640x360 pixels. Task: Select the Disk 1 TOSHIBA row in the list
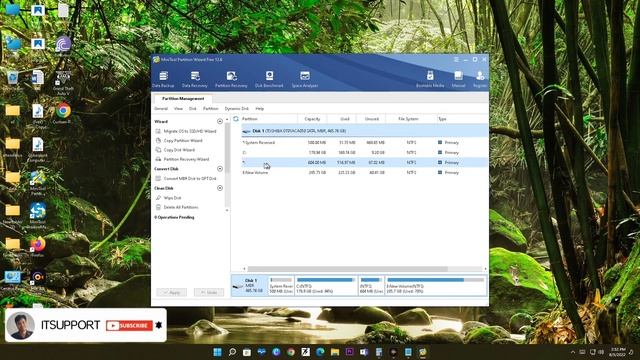point(364,131)
